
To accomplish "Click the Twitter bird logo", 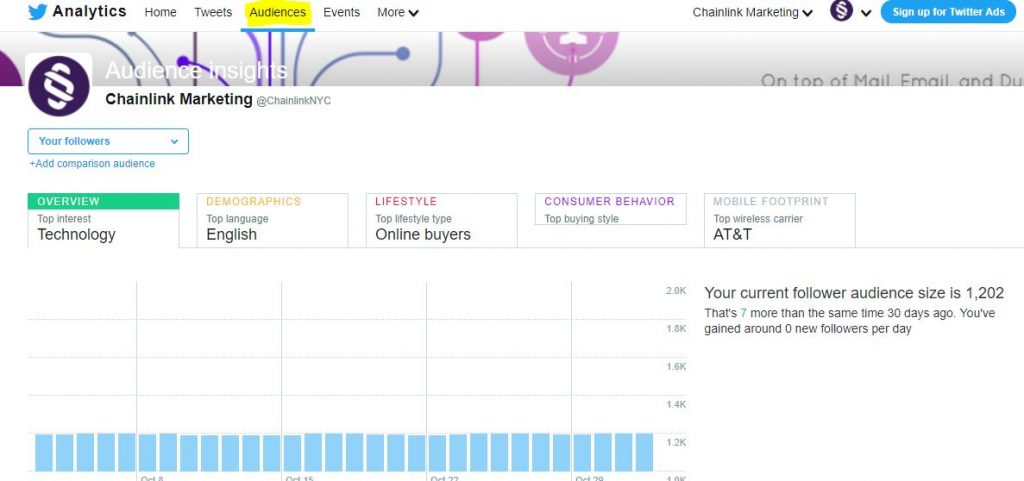I will click(37, 12).
